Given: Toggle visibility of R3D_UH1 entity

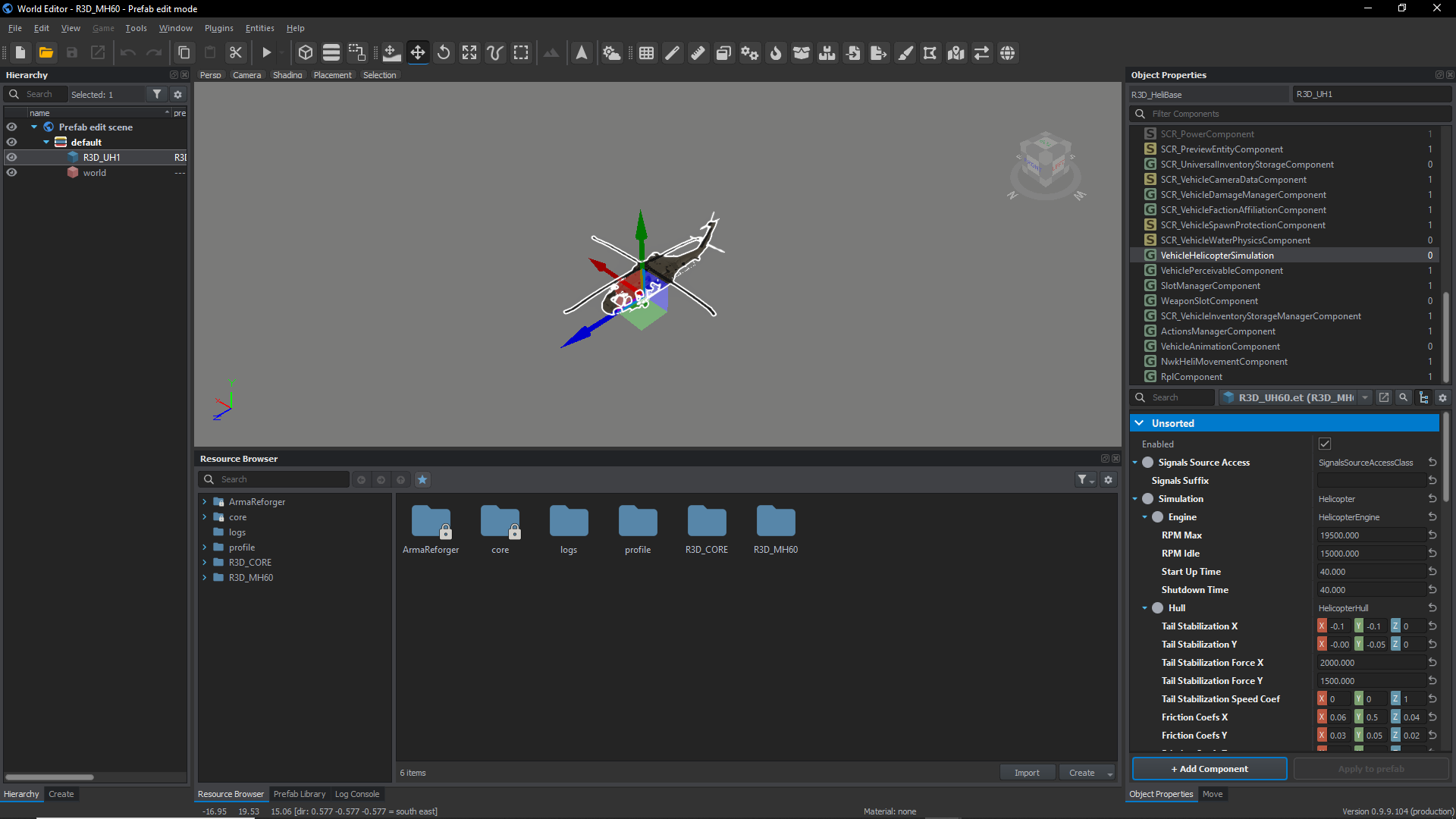Looking at the screenshot, I should [11, 158].
